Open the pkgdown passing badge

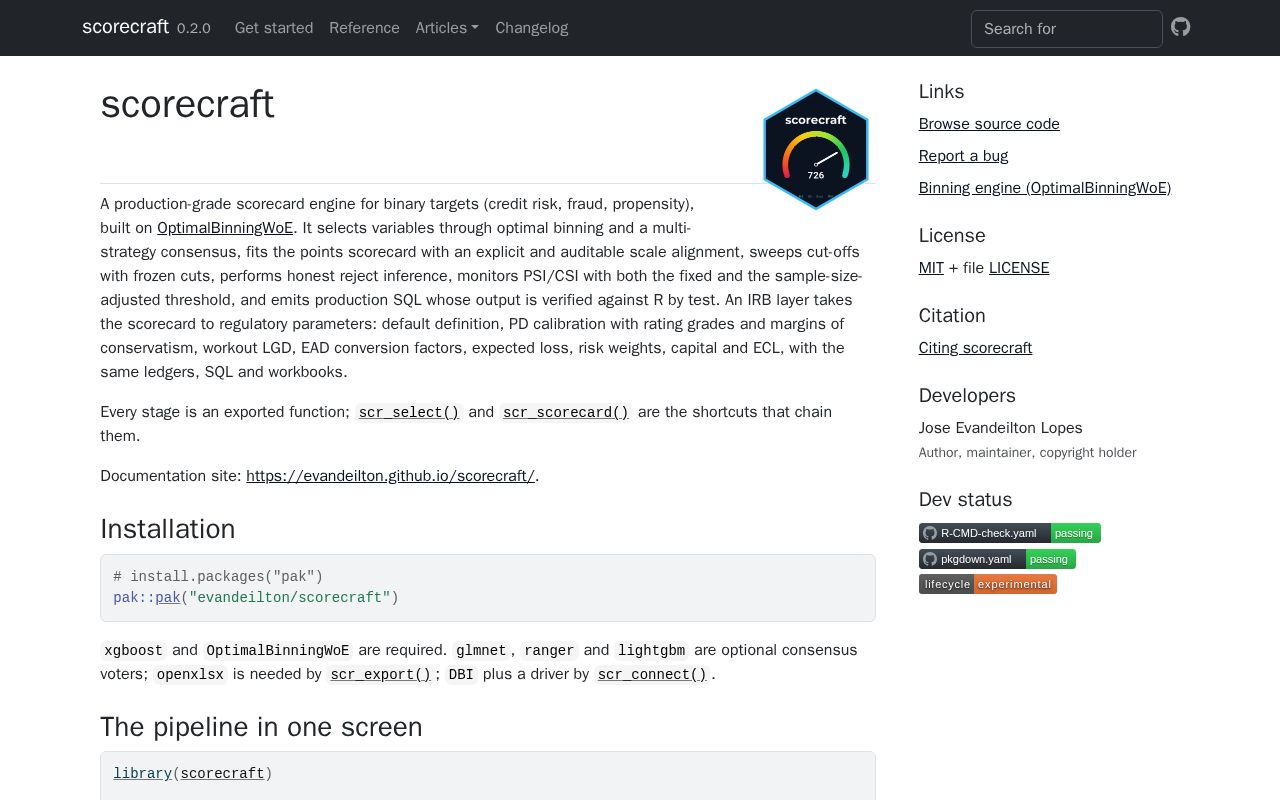coord(997,559)
